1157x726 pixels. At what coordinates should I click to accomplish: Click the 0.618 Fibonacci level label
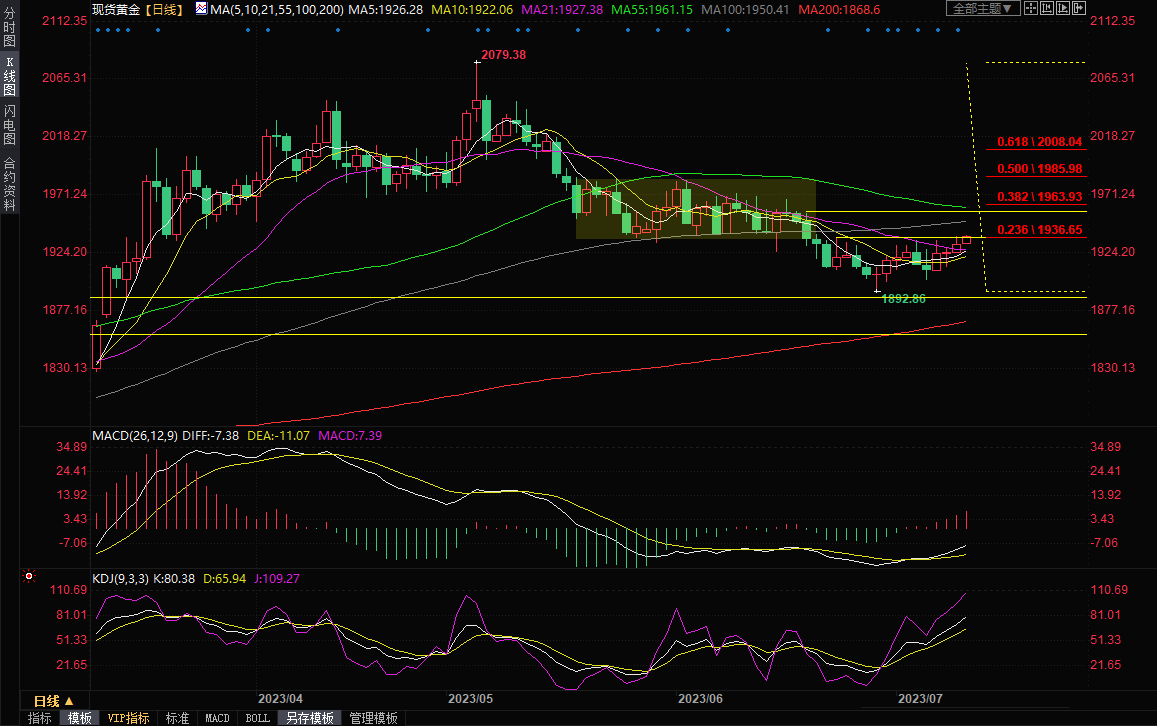[1040, 143]
